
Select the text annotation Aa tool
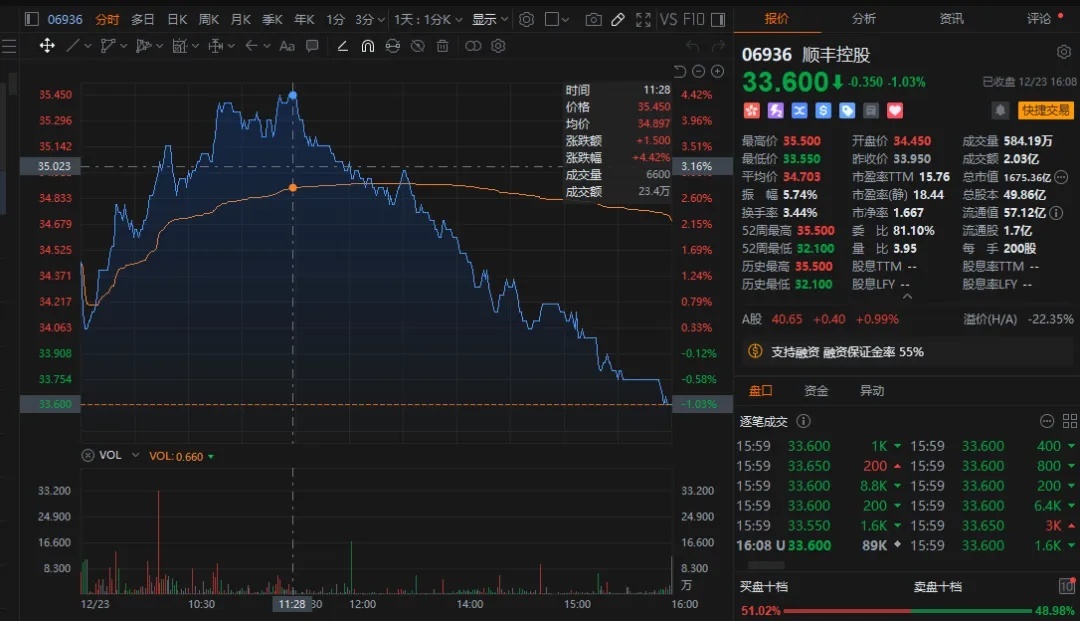287,46
